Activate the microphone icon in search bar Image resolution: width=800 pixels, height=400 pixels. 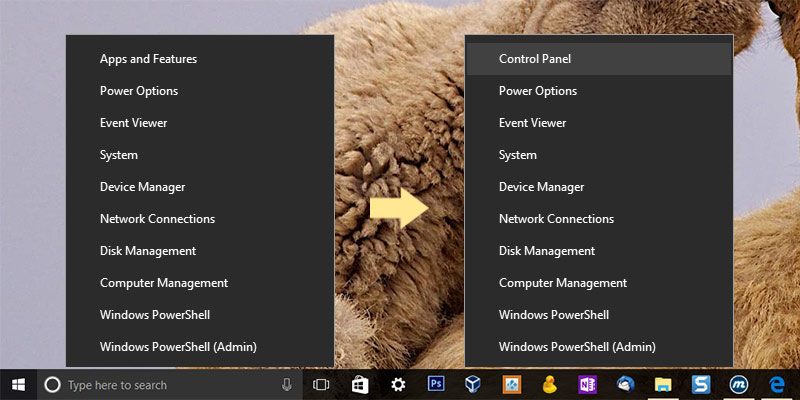tap(287, 385)
